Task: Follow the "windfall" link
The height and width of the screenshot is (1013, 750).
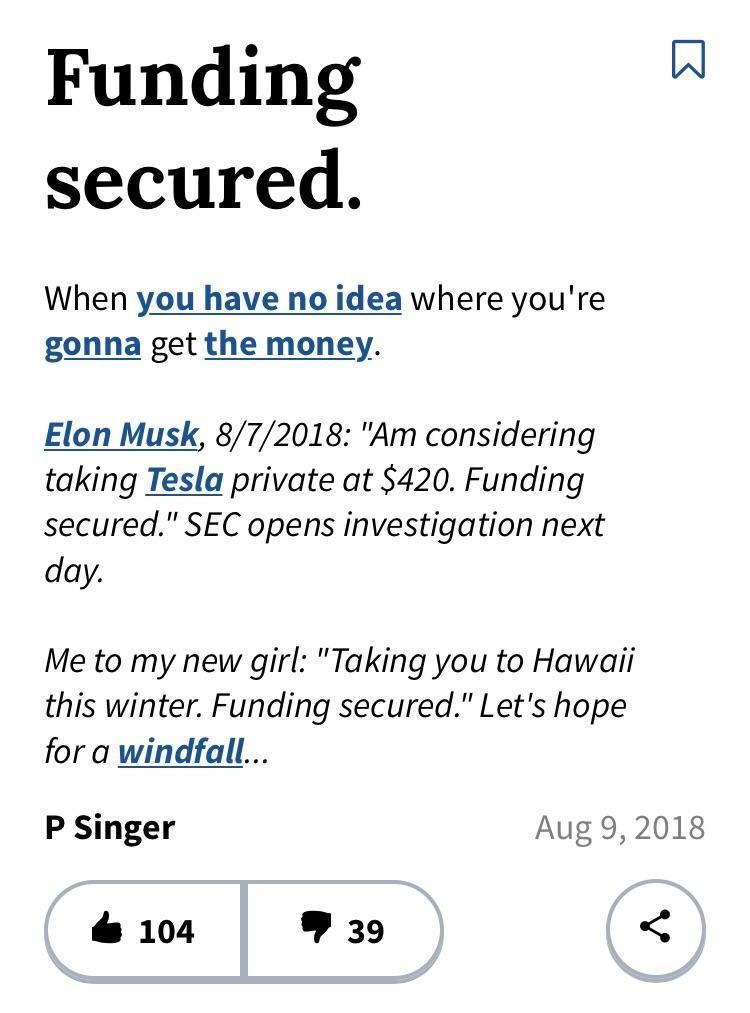Action: 180,751
